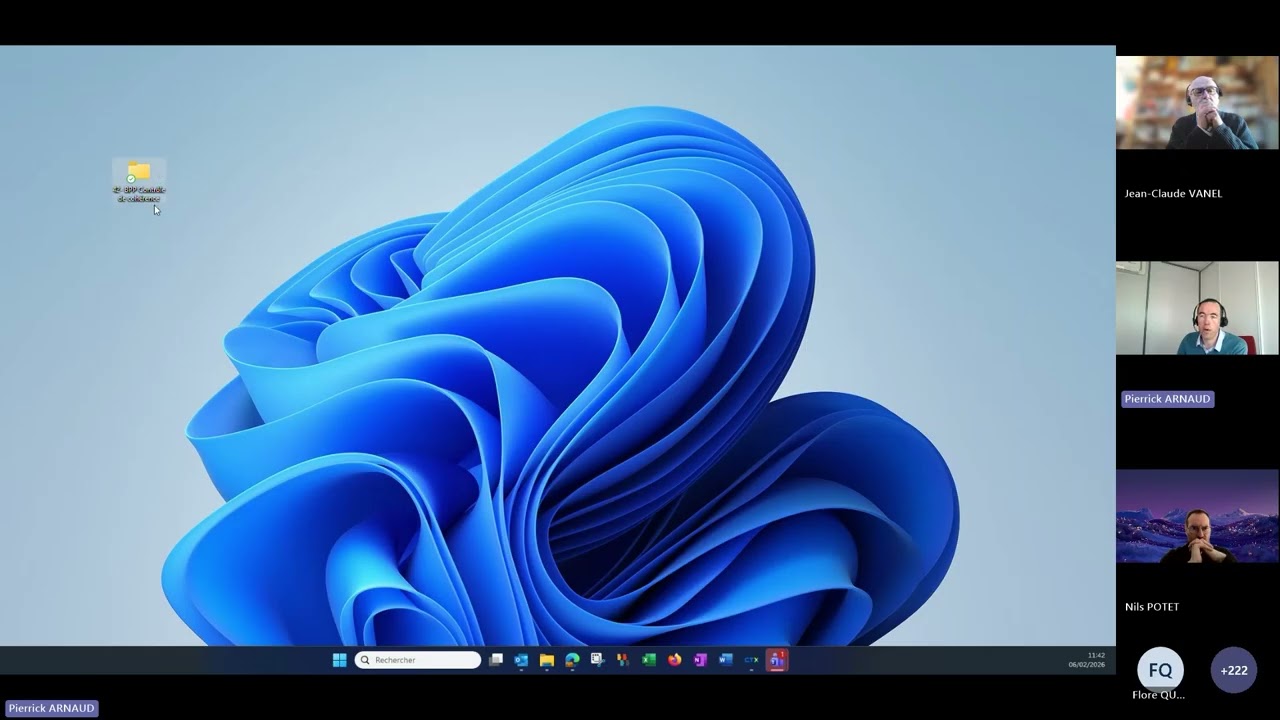Open Outlook from the taskbar
The width and height of the screenshot is (1280, 720).
521,660
